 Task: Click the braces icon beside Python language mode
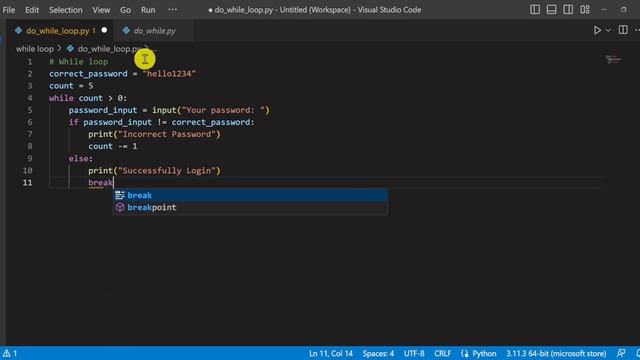464,353
